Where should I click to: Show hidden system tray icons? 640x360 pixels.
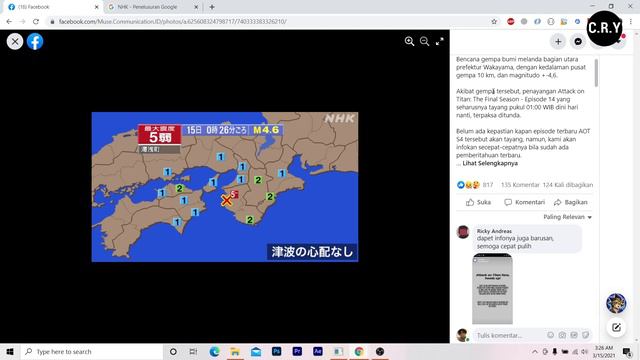[x=535, y=351]
